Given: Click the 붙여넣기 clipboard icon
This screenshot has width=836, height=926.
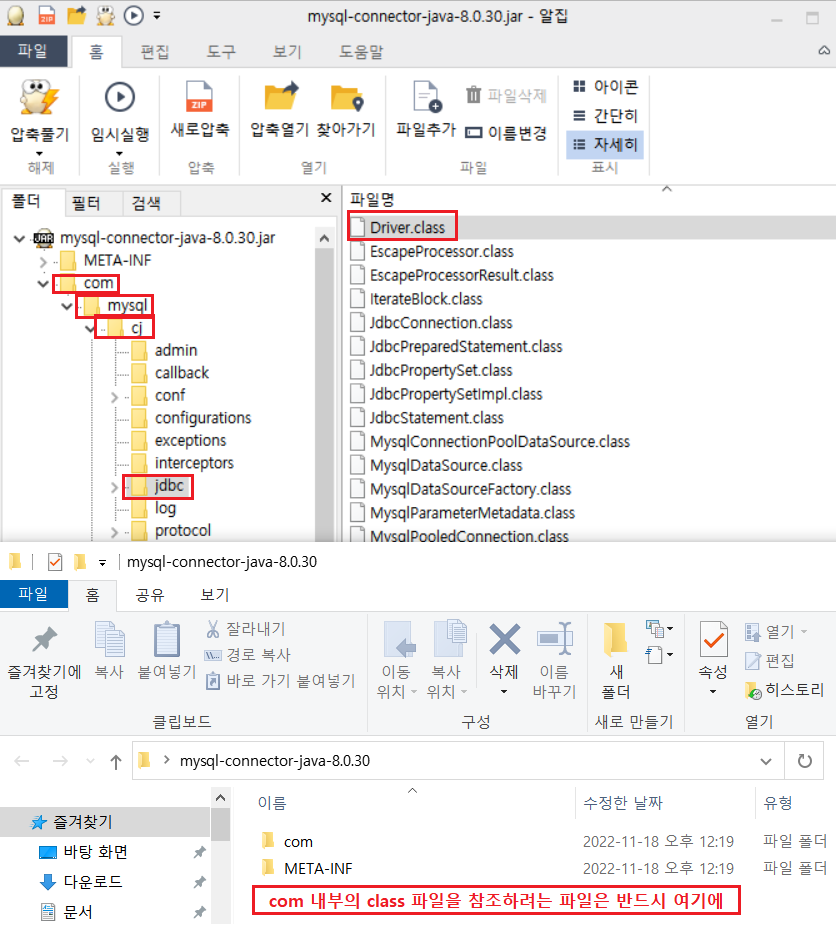Looking at the screenshot, I should (x=167, y=640).
